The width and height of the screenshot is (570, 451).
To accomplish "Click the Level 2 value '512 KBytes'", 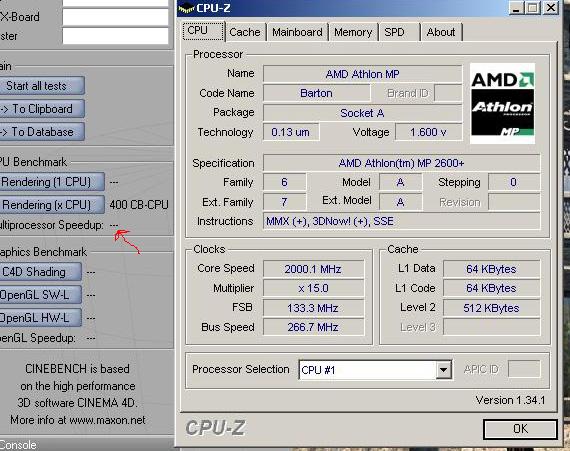I will click(x=491, y=308).
